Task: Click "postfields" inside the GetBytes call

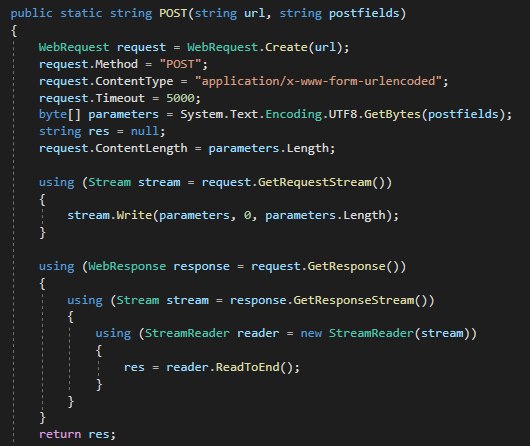Action: [463, 115]
